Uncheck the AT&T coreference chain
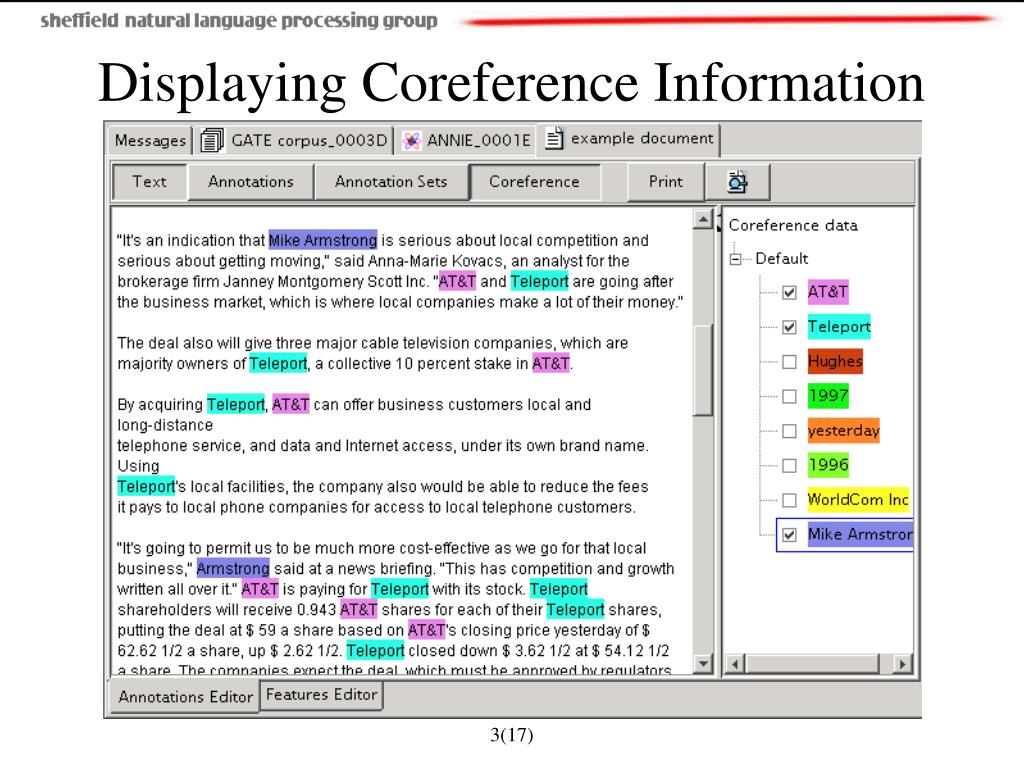The image size is (1024, 768). (790, 293)
